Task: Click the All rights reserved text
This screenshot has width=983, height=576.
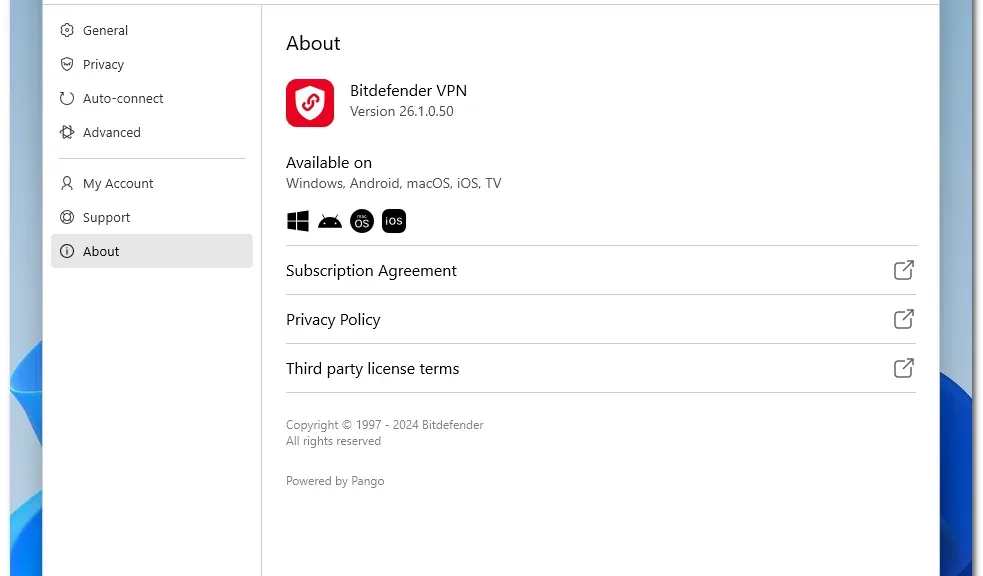Action: click(x=333, y=441)
